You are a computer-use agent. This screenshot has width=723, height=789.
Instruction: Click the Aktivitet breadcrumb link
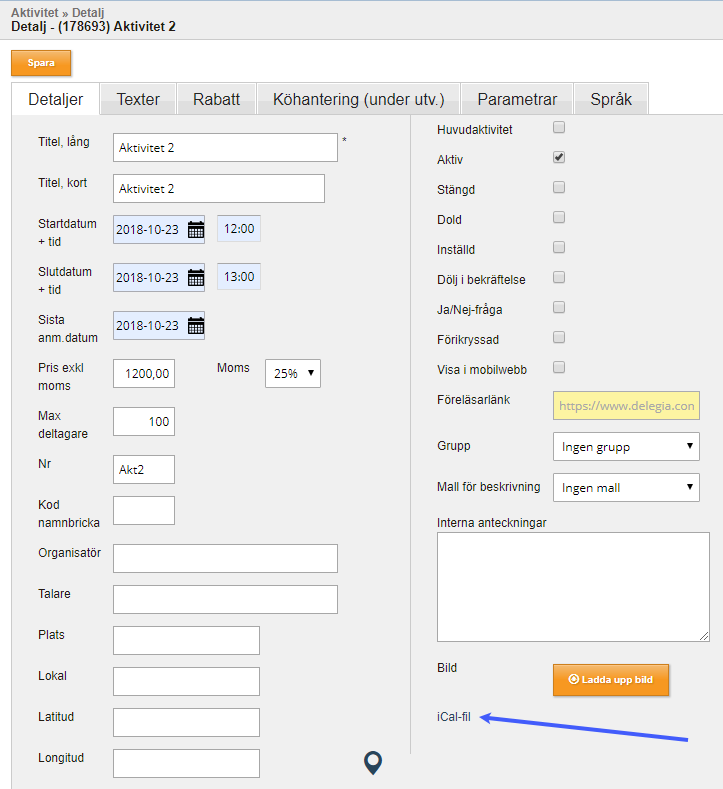(x=35, y=13)
